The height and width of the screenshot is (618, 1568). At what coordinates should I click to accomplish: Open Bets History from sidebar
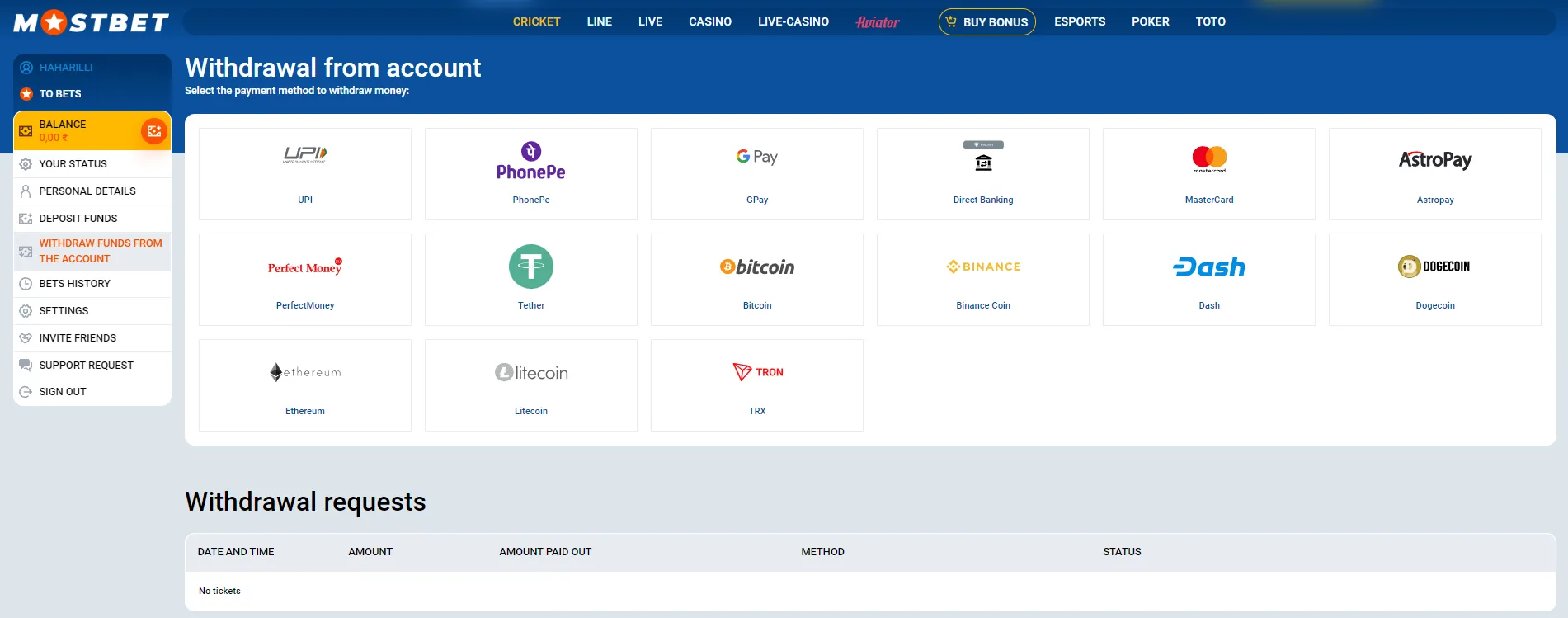[75, 284]
